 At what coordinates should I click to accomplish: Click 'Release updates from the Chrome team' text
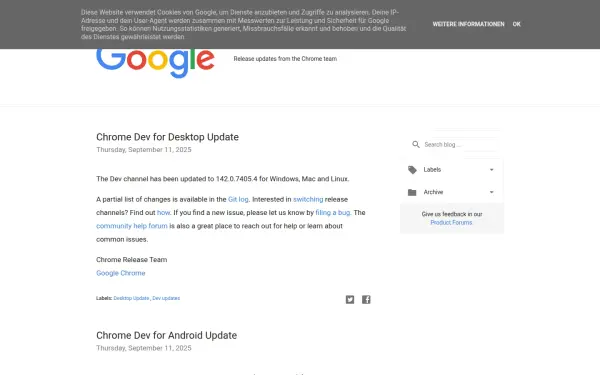pos(285,59)
